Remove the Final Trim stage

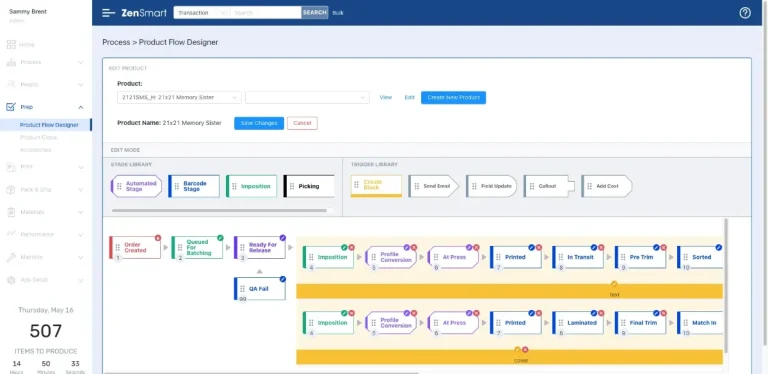click(664, 313)
